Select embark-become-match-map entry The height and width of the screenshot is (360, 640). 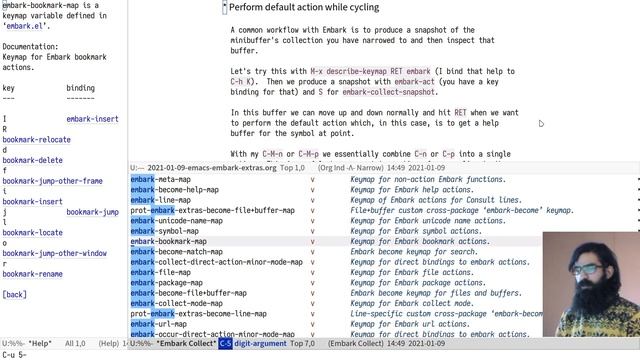[x=176, y=252]
